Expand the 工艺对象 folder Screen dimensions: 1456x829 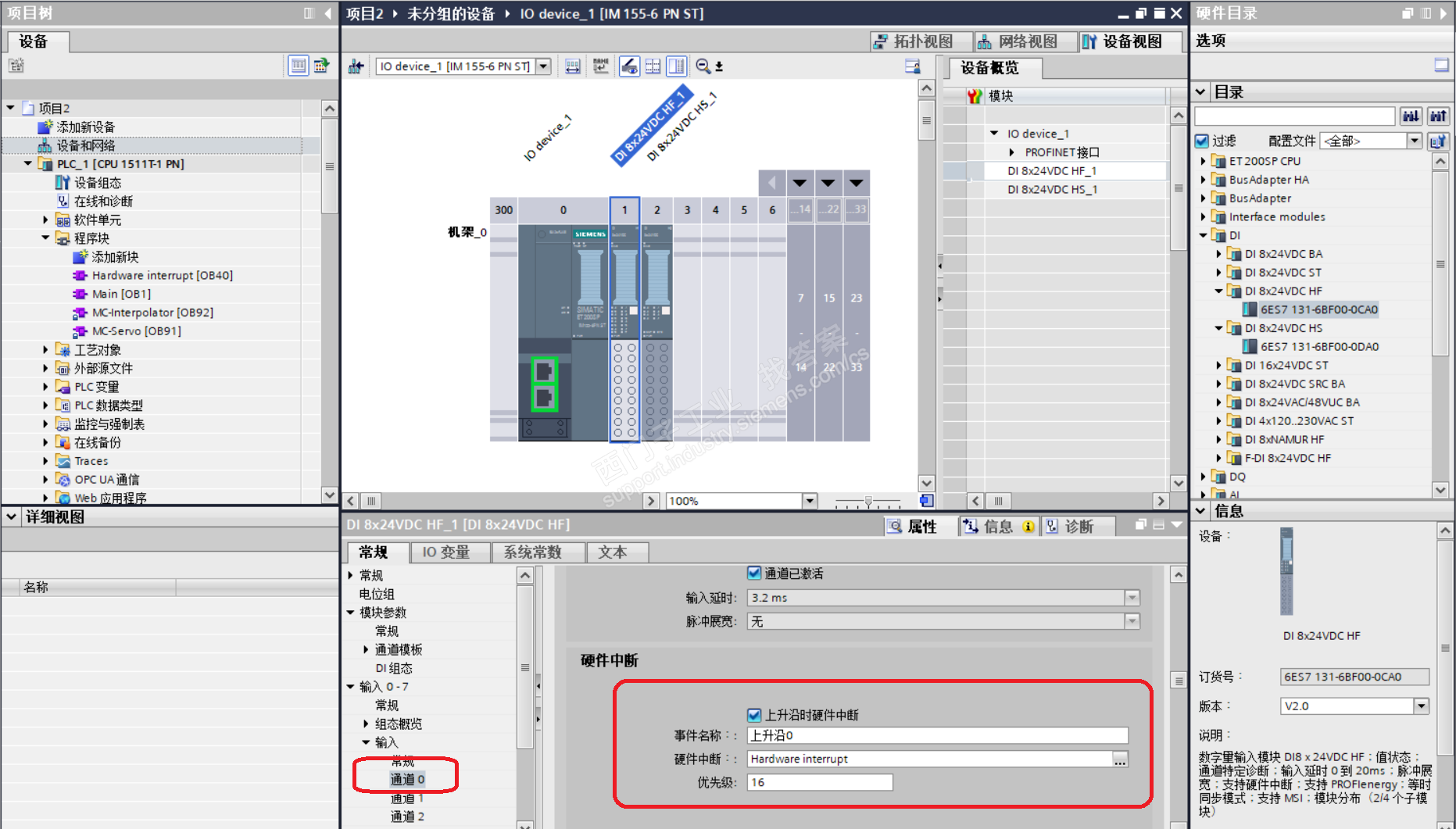tap(45, 350)
